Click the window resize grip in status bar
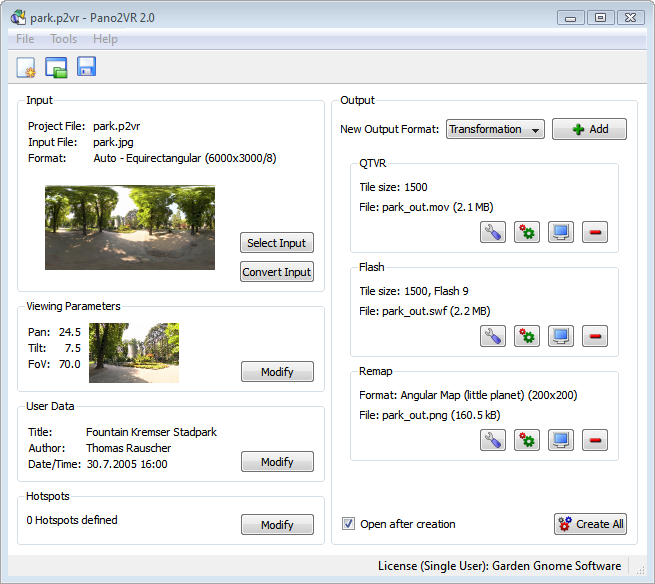Image resolution: width=655 pixels, height=584 pixels. coord(640,570)
